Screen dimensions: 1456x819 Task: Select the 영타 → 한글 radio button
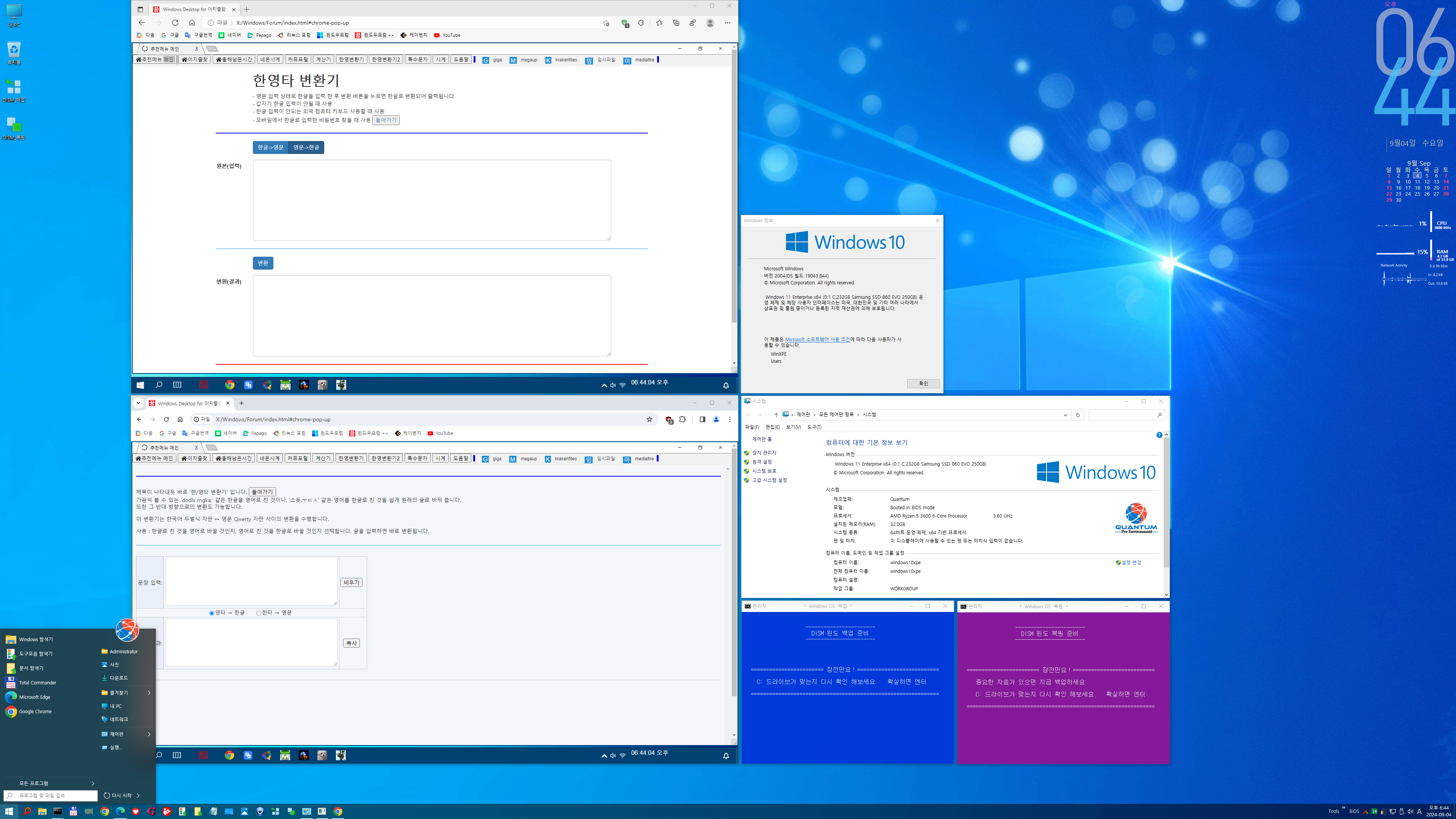[x=212, y=613]
